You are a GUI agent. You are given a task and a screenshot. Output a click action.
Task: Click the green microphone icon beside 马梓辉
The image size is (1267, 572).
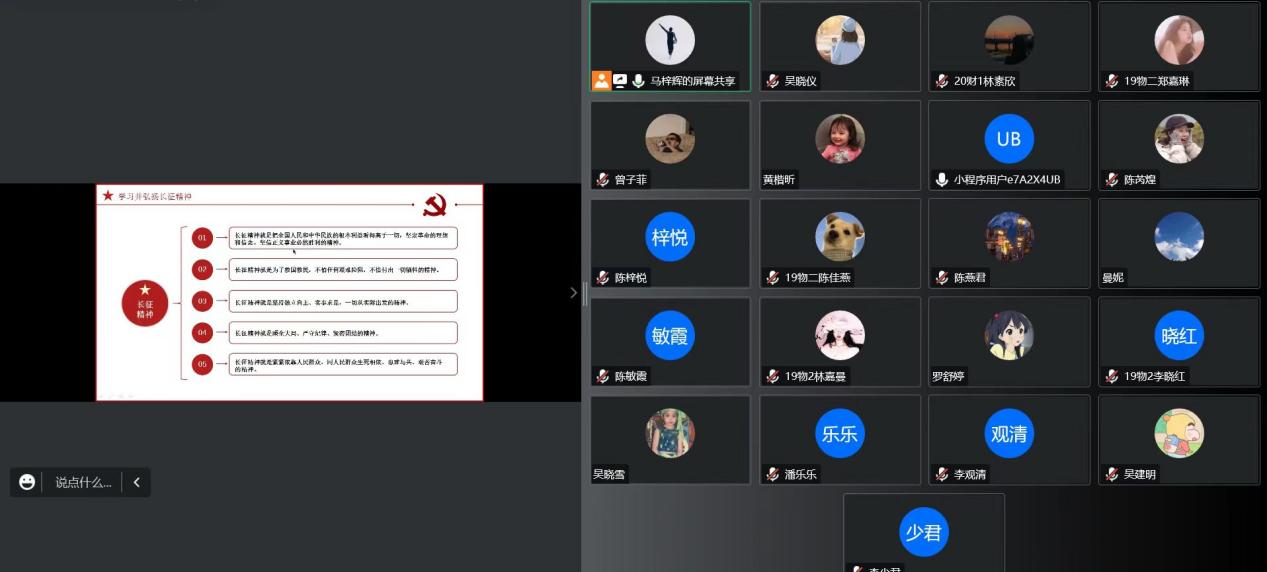pyautogui.click(x=638, y=81)
